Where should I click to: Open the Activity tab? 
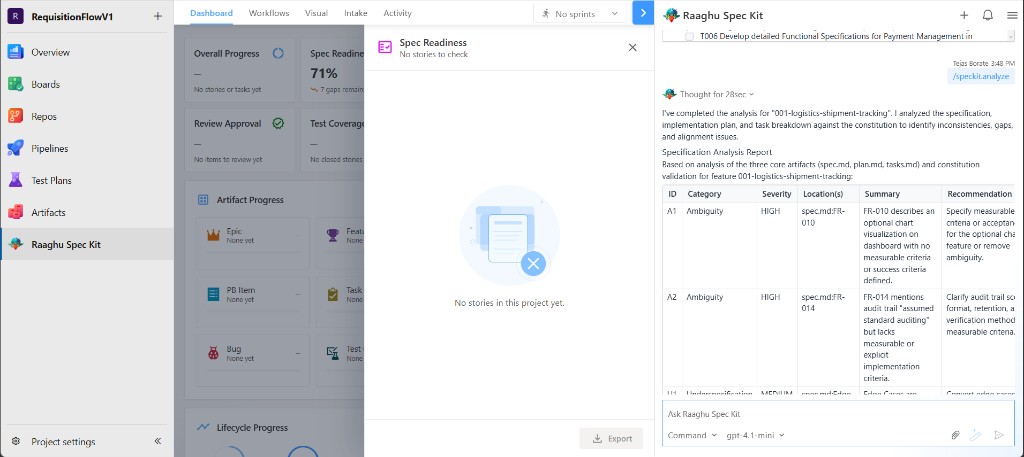click(x=397, y=13)
